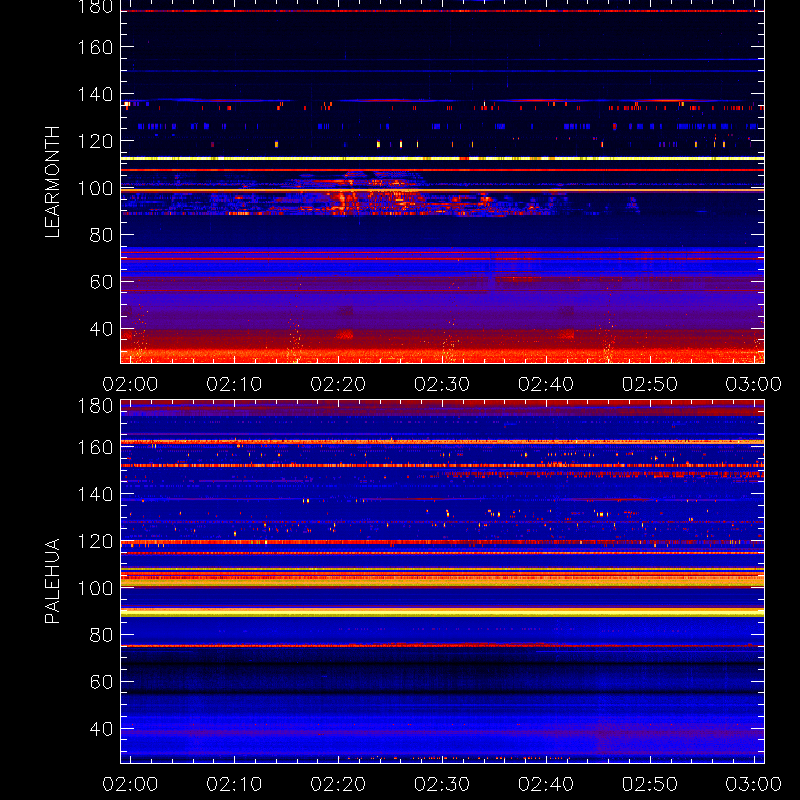Click the PALEHUA vertical axis title
The height and width of the screenshot is (800, 800).
(x=53, y=581)
